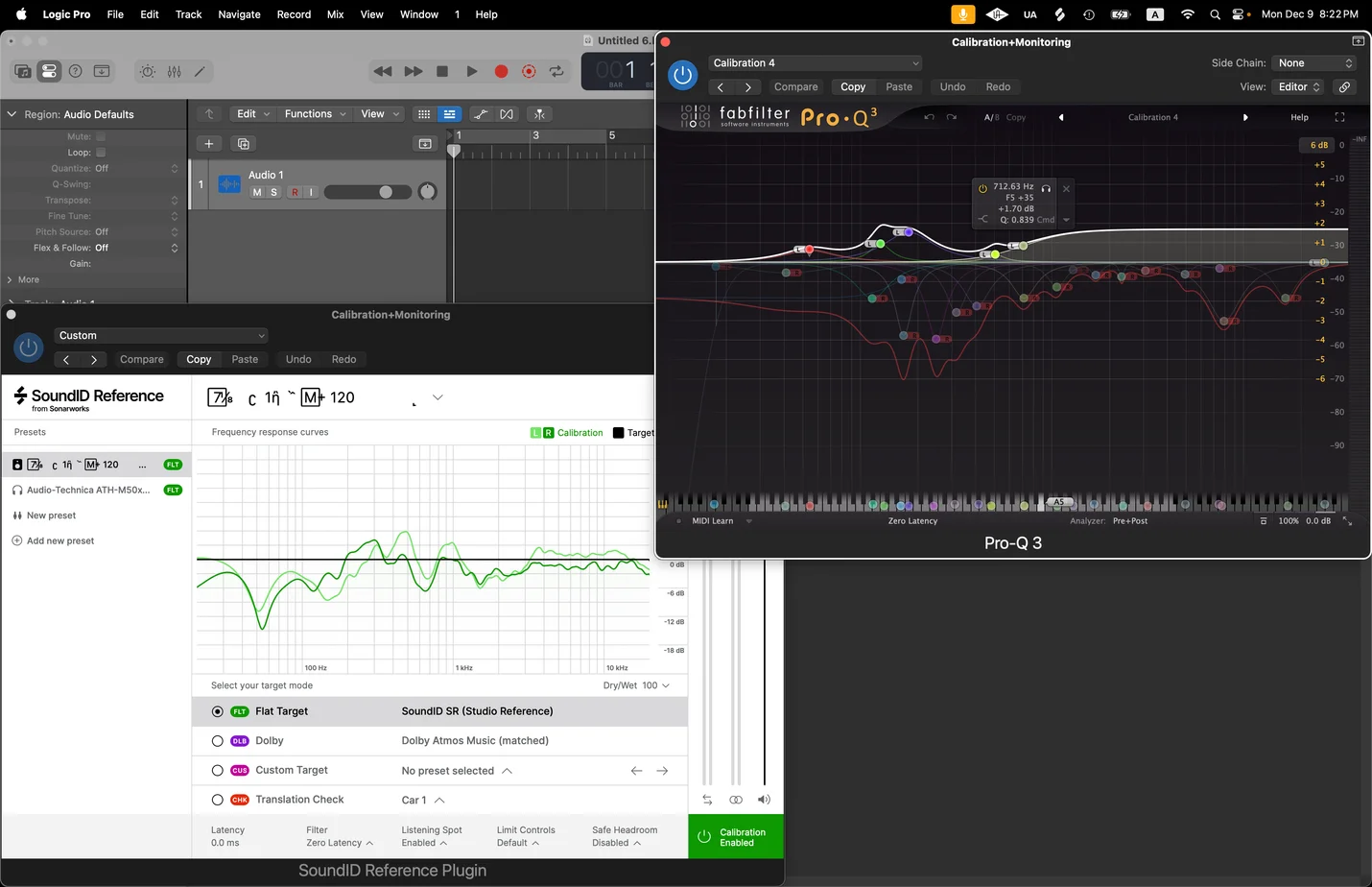Open the Navigate menu
This screenshot has width=1372, height=887.
[239, 14]
